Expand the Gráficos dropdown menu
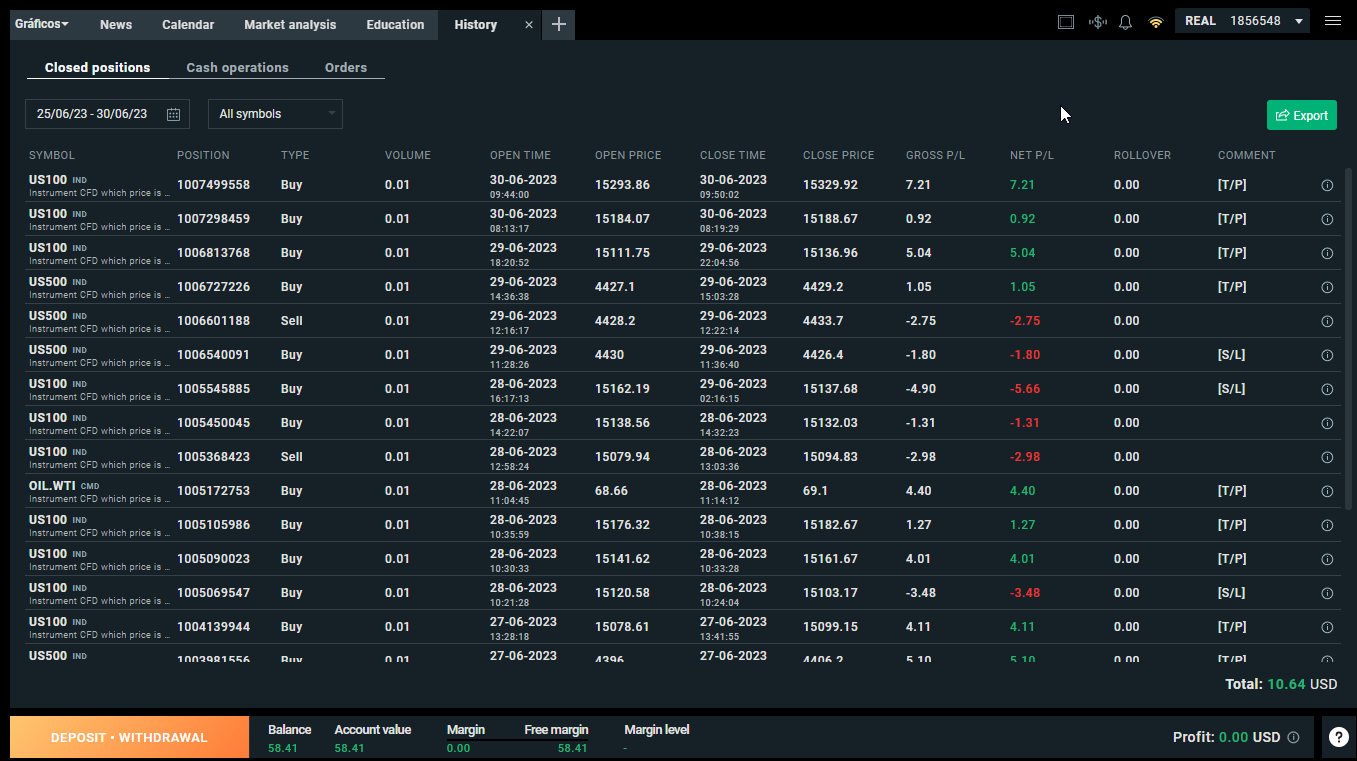Image resolution: width=1357 pixels, height=761 pixels. pyautogui.click(x=42, y=24)
